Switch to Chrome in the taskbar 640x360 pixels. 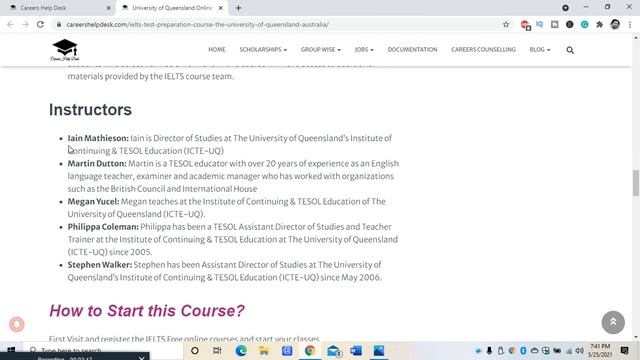point(310,351)
